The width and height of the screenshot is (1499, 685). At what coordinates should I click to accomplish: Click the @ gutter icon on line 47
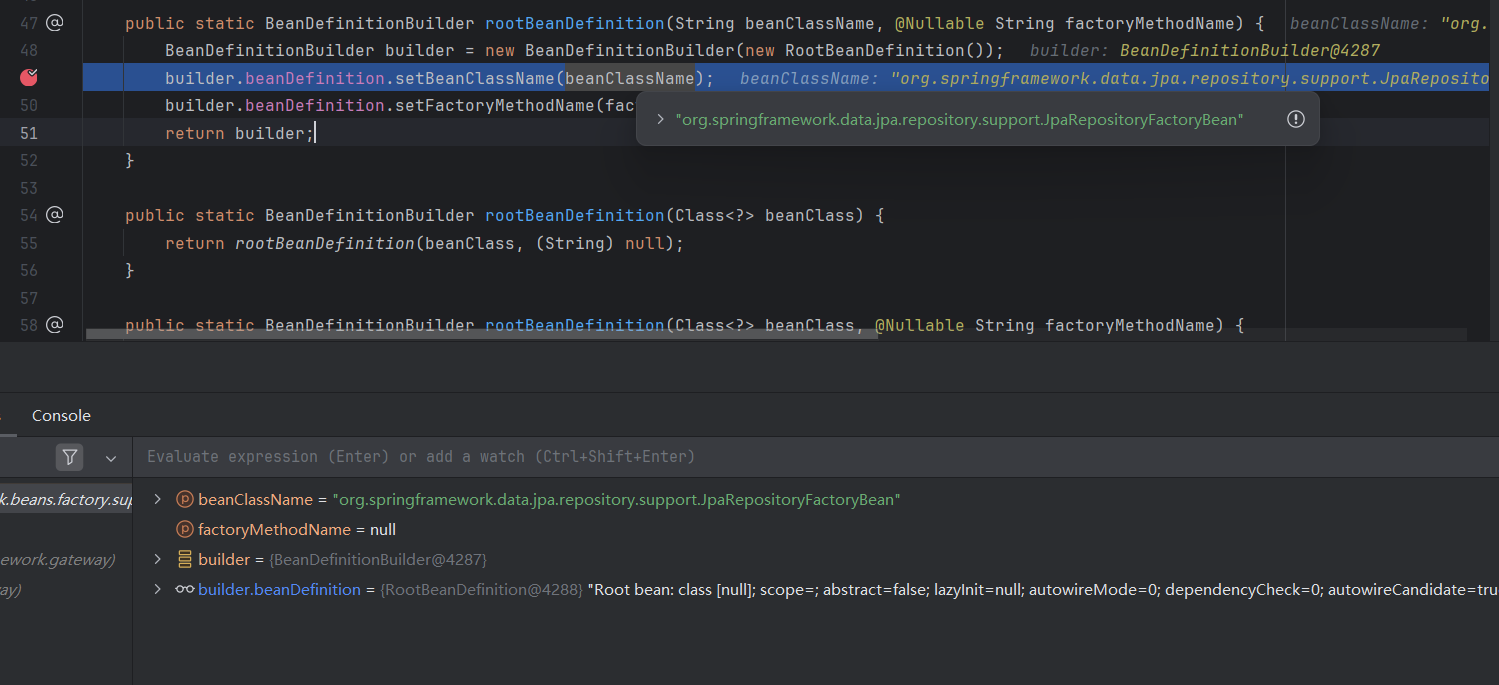click(x=55, y=22)
